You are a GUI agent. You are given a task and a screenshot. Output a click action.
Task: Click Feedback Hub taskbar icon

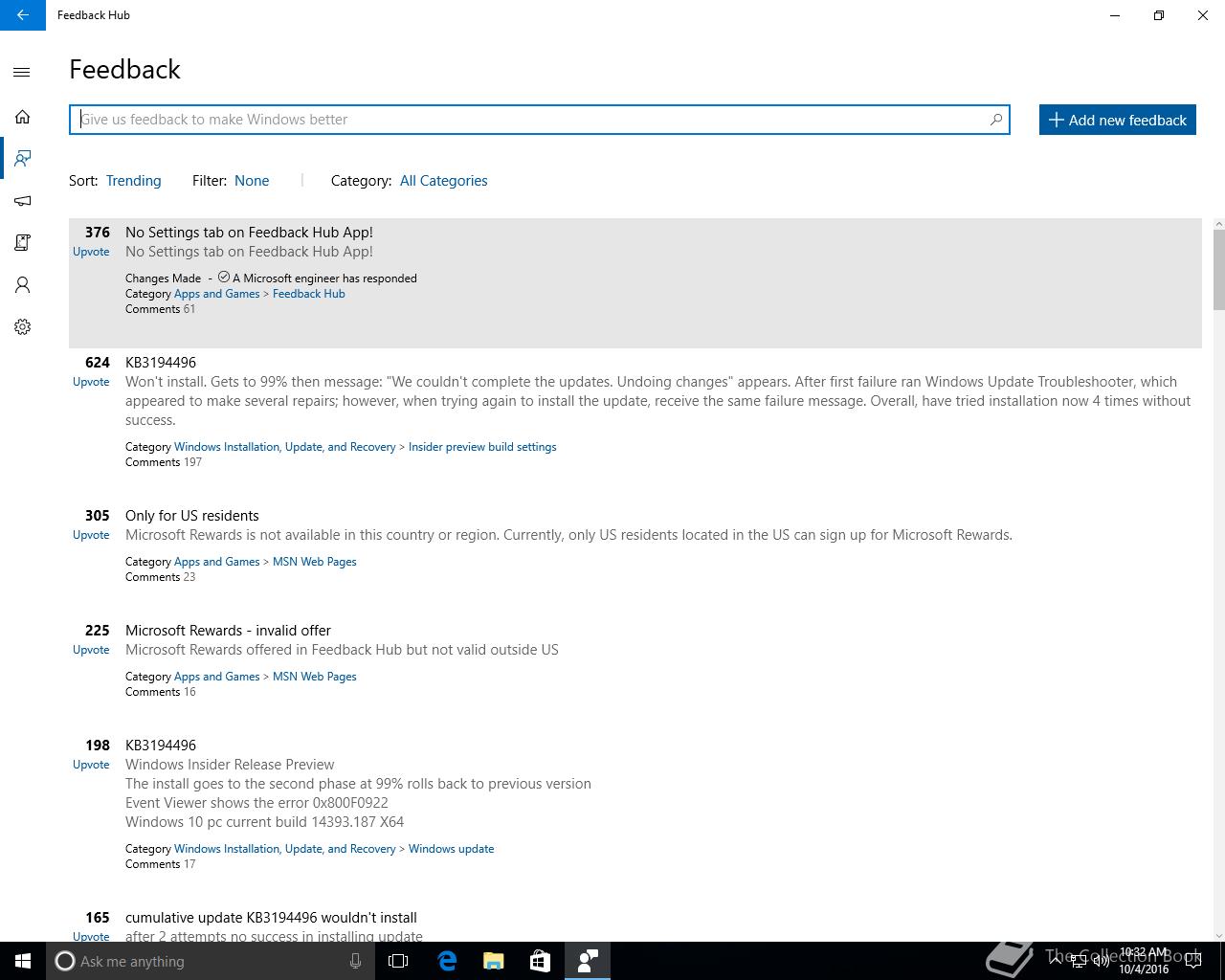point(588,961)
